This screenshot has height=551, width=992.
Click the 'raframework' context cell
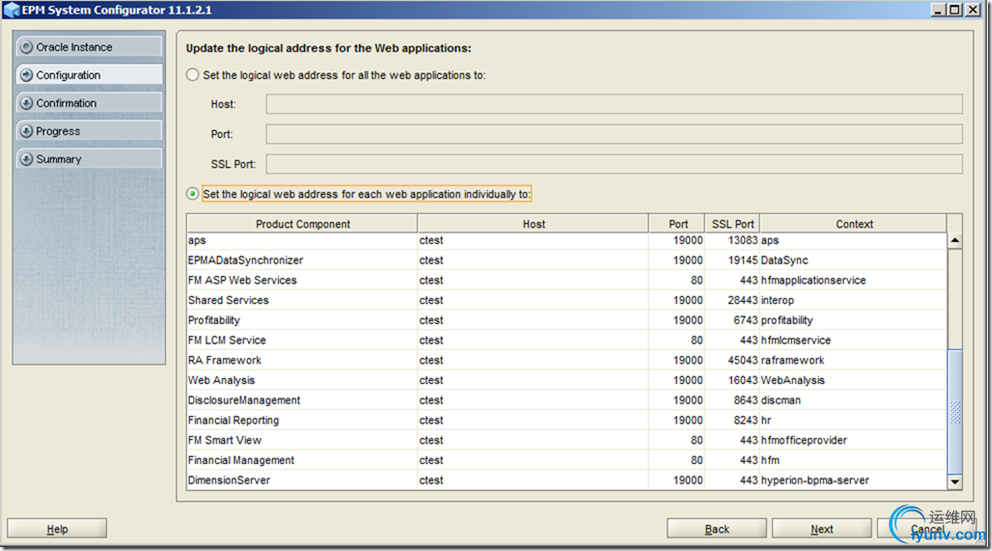point(853,360)
